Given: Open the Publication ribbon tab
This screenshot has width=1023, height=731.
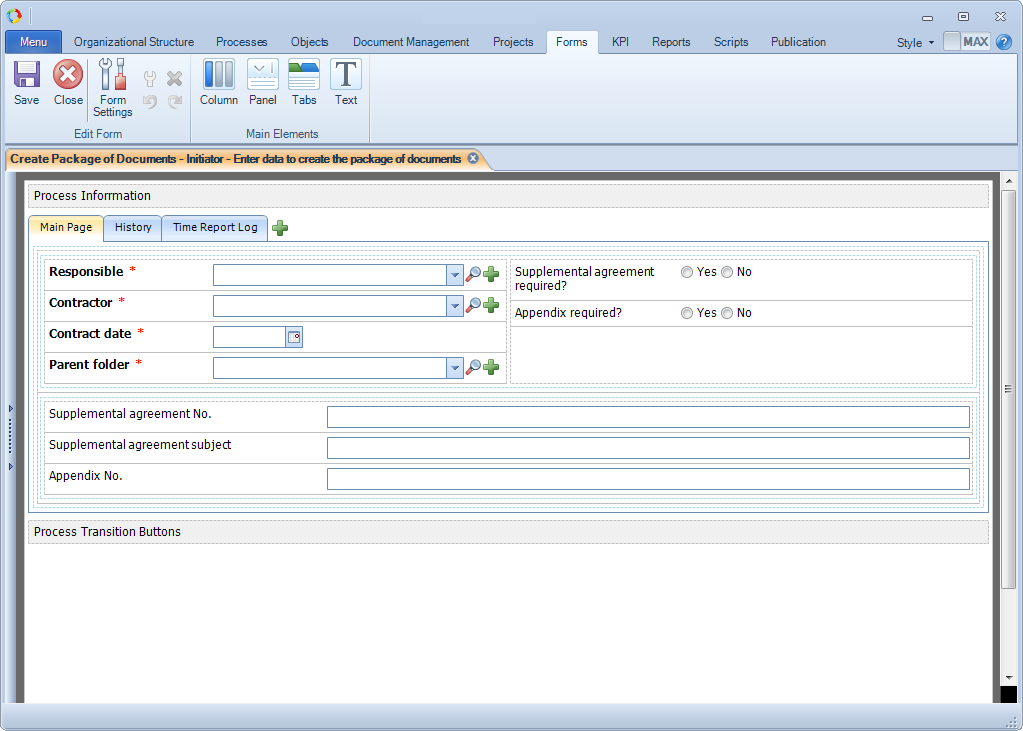Looking at the screenshot, I should coord(798,42).
